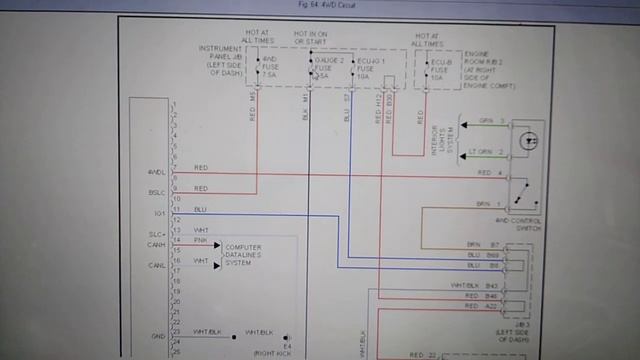Click the arrow on the PNK CANH line

pyautogui.click(x=217, y=245)
